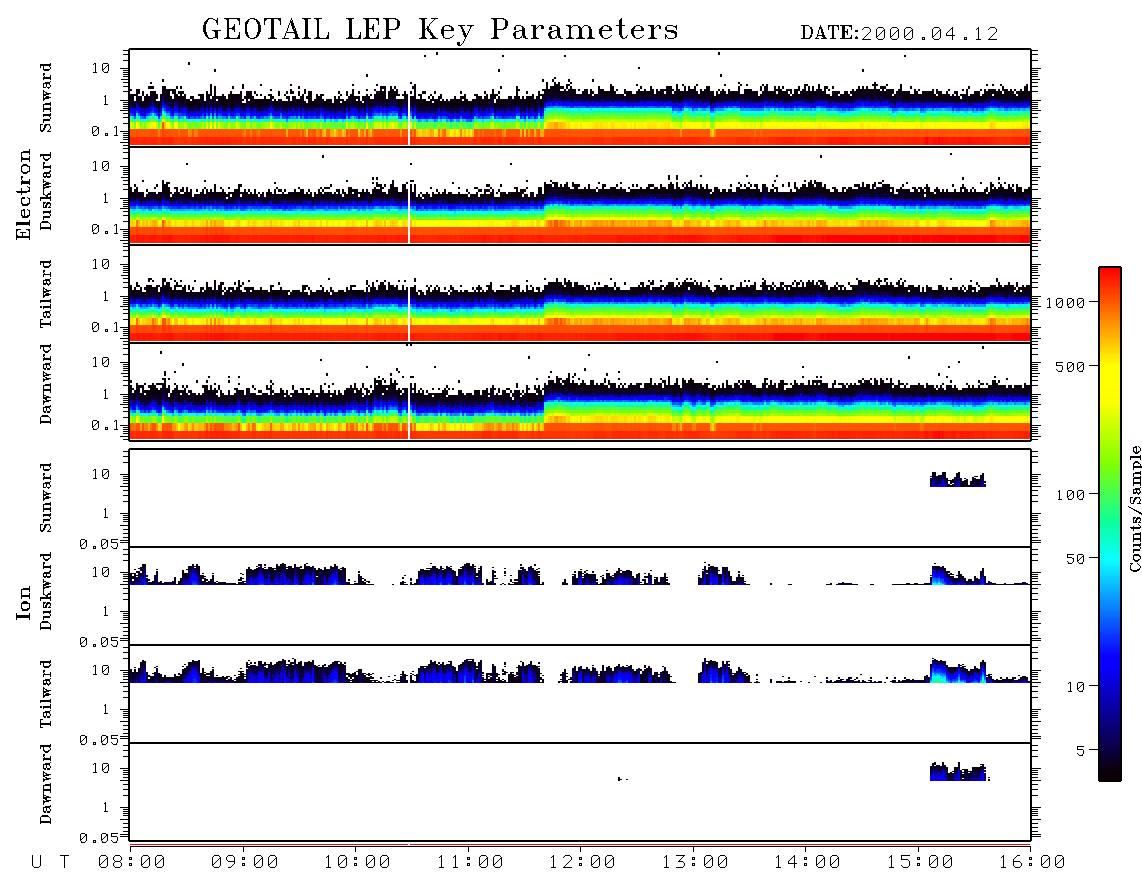Click the vertical Electron group label

coord(23,195)
